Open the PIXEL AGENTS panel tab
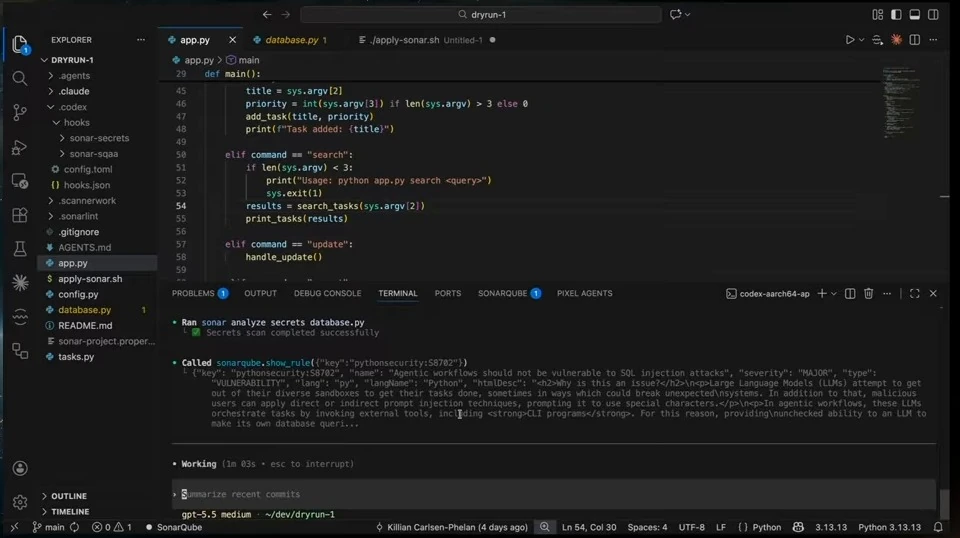960x538 pixels. 585,294
